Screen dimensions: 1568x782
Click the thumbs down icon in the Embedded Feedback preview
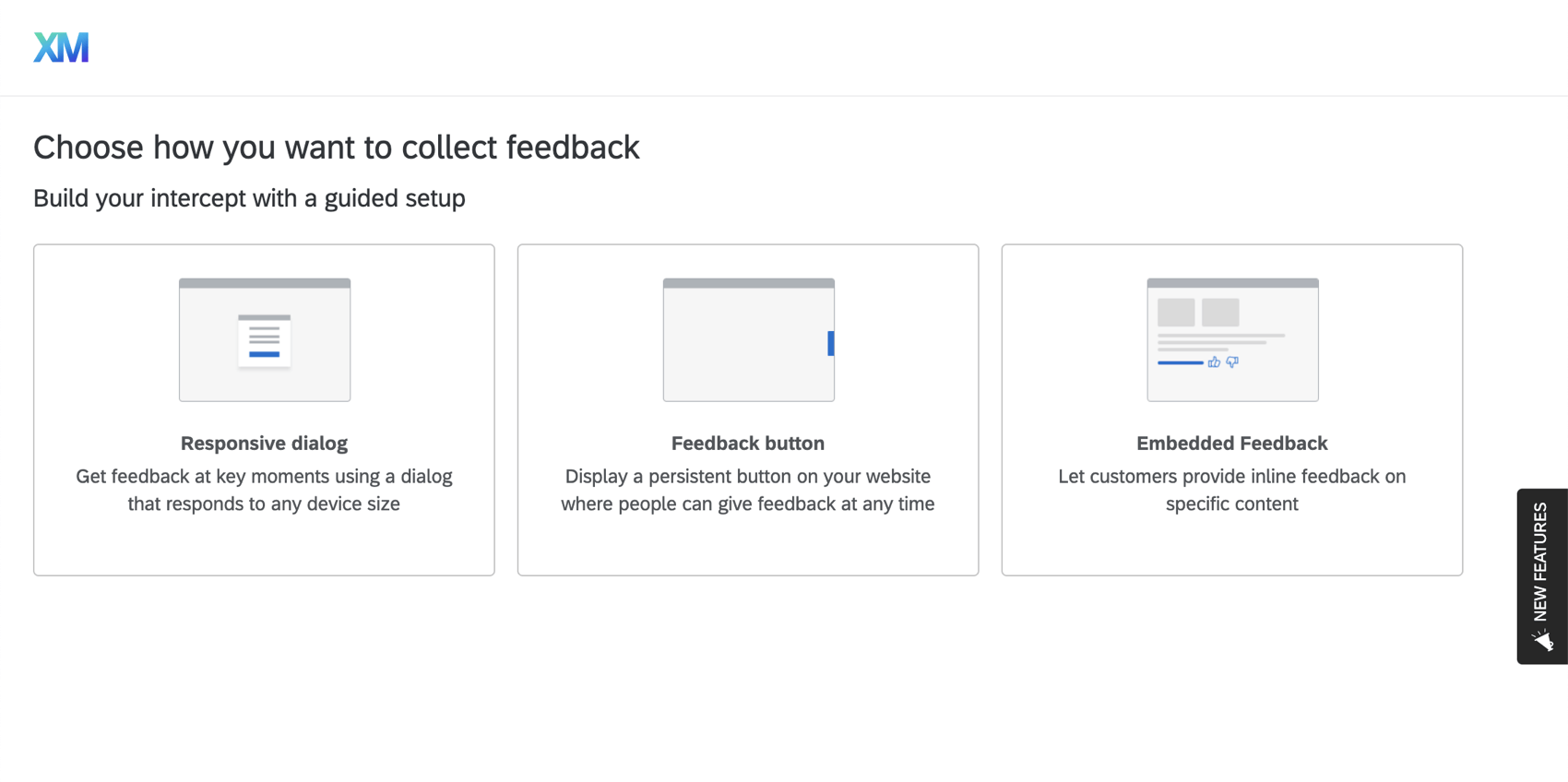pos(1231,362)
